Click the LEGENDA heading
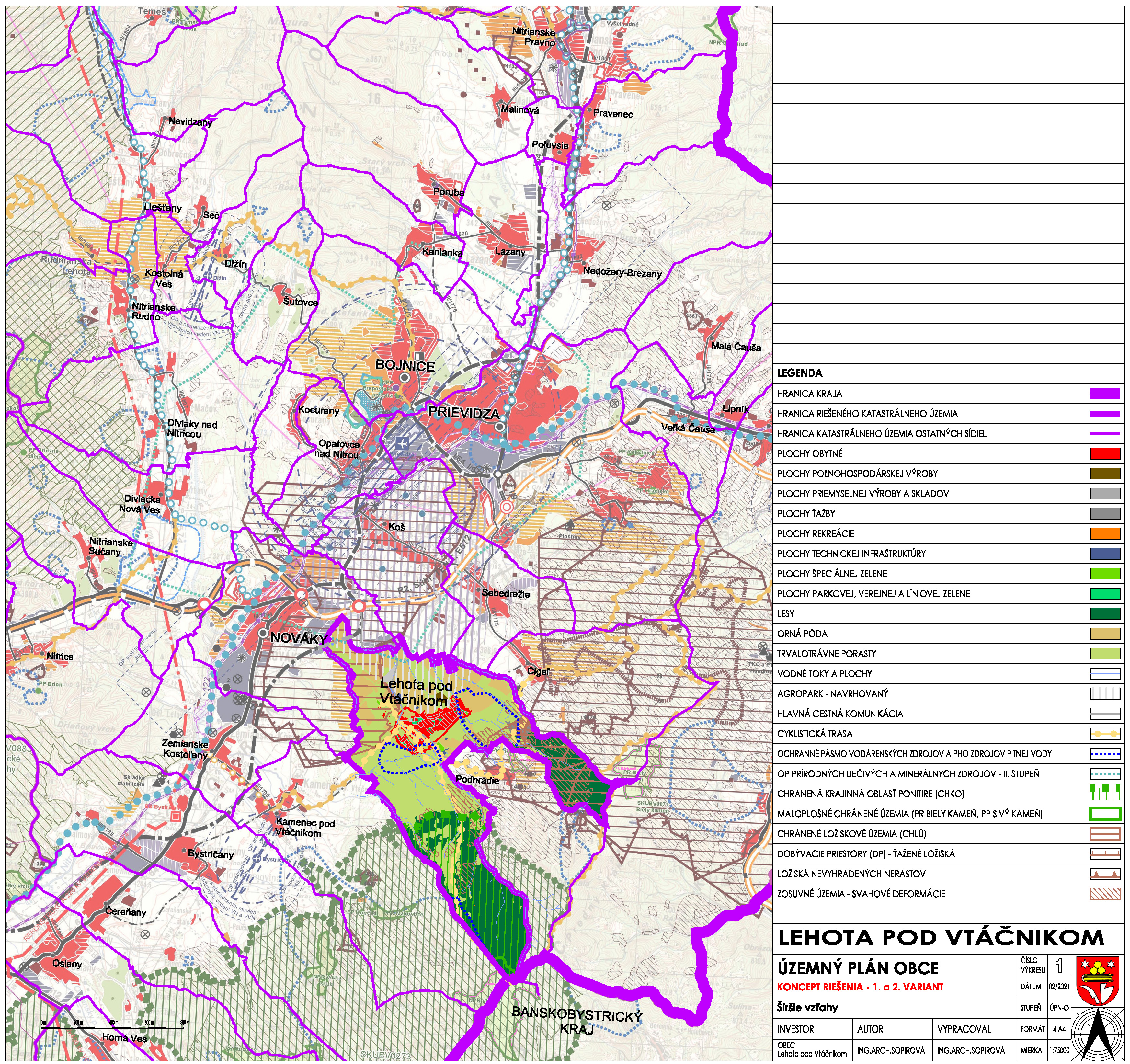Screen dimensions: 1130x1064 pyautogui.click(x=799, y=373)
